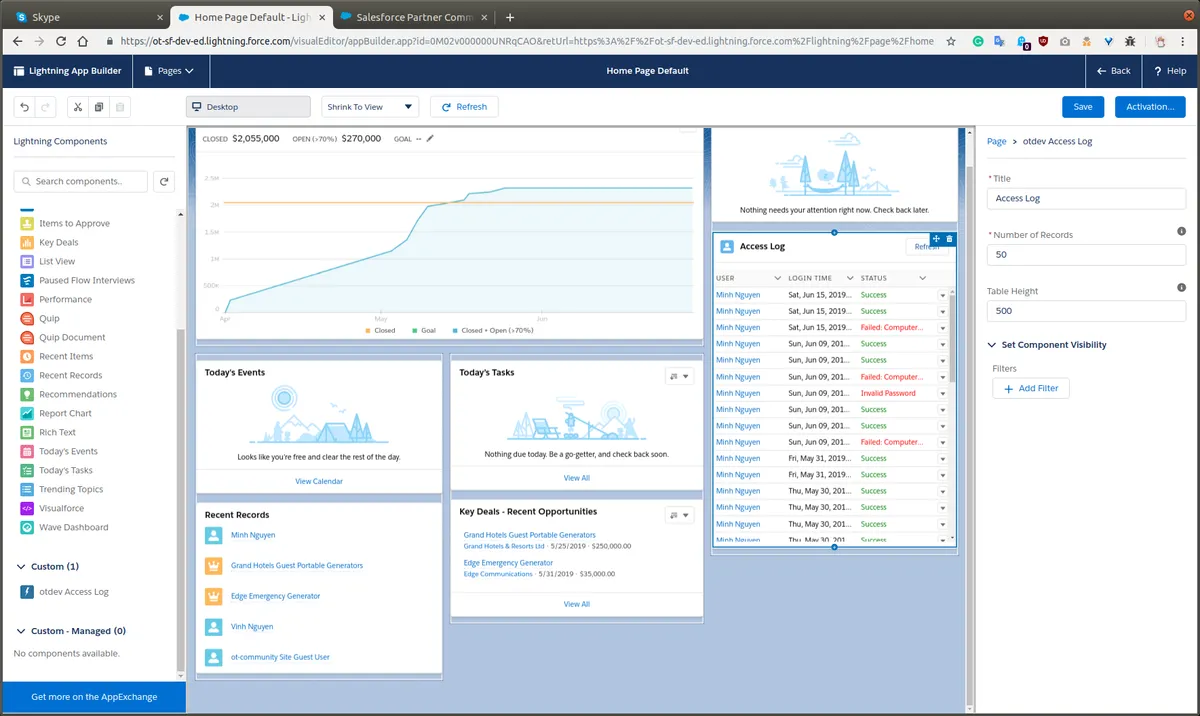Click the browser home icon
Image resolution: width=1200 pixels, height=716 pixels.
point(84,41)
